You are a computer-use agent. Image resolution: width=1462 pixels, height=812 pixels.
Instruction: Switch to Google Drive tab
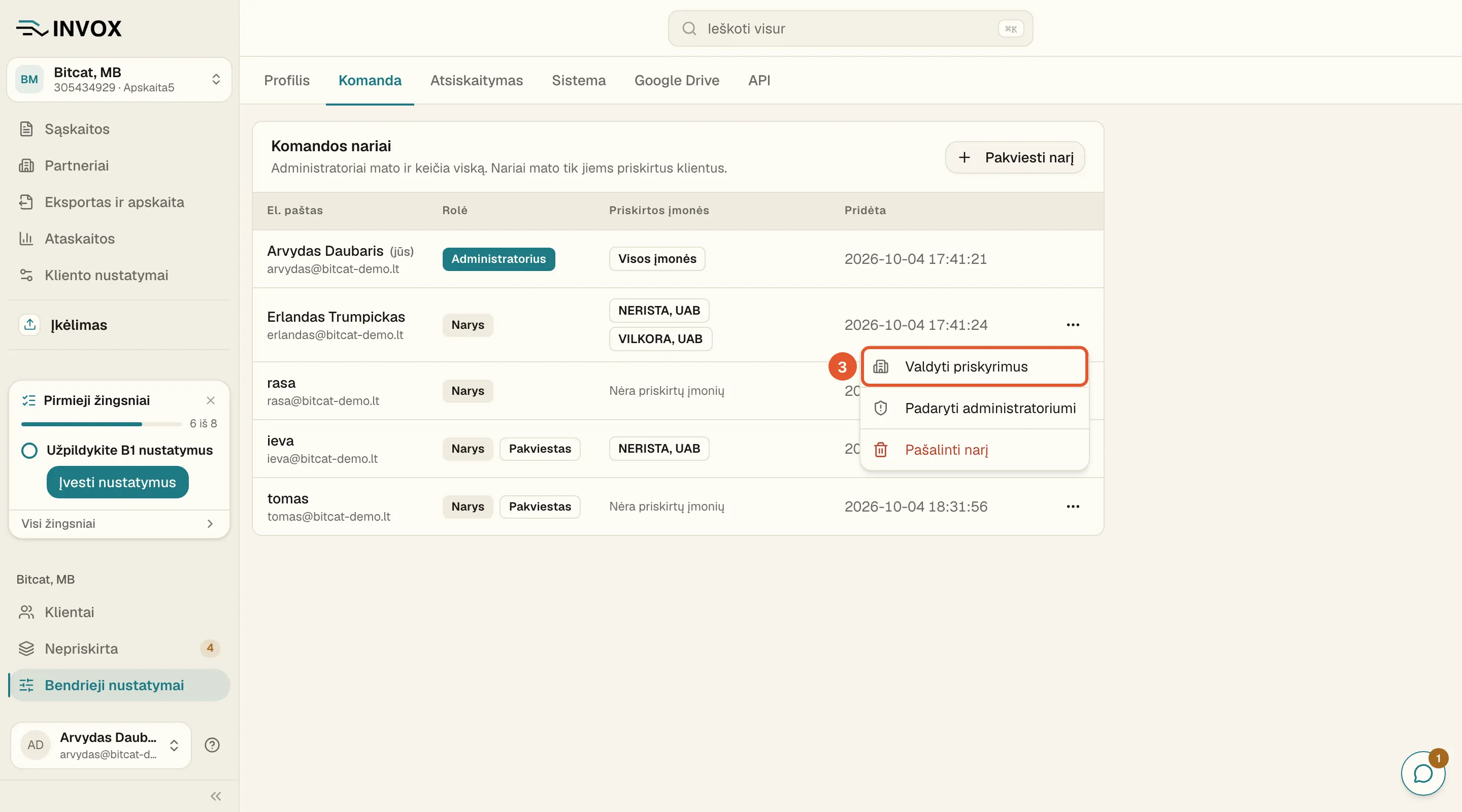677,81
